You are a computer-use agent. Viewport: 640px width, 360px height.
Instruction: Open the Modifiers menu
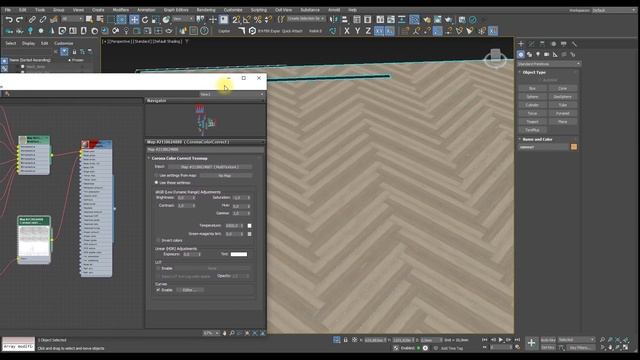[120, 10]
